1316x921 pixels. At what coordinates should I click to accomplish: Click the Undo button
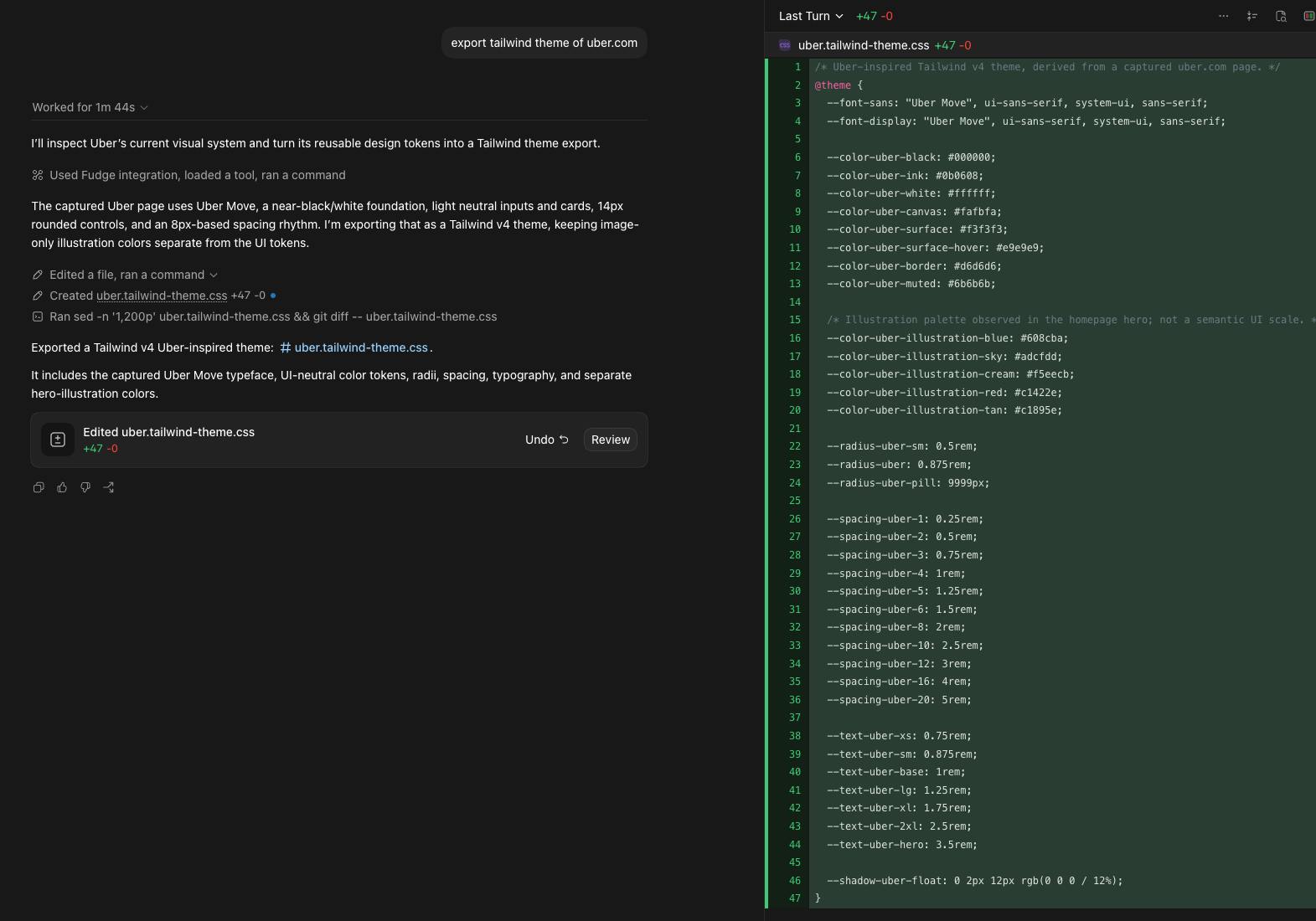547,440
